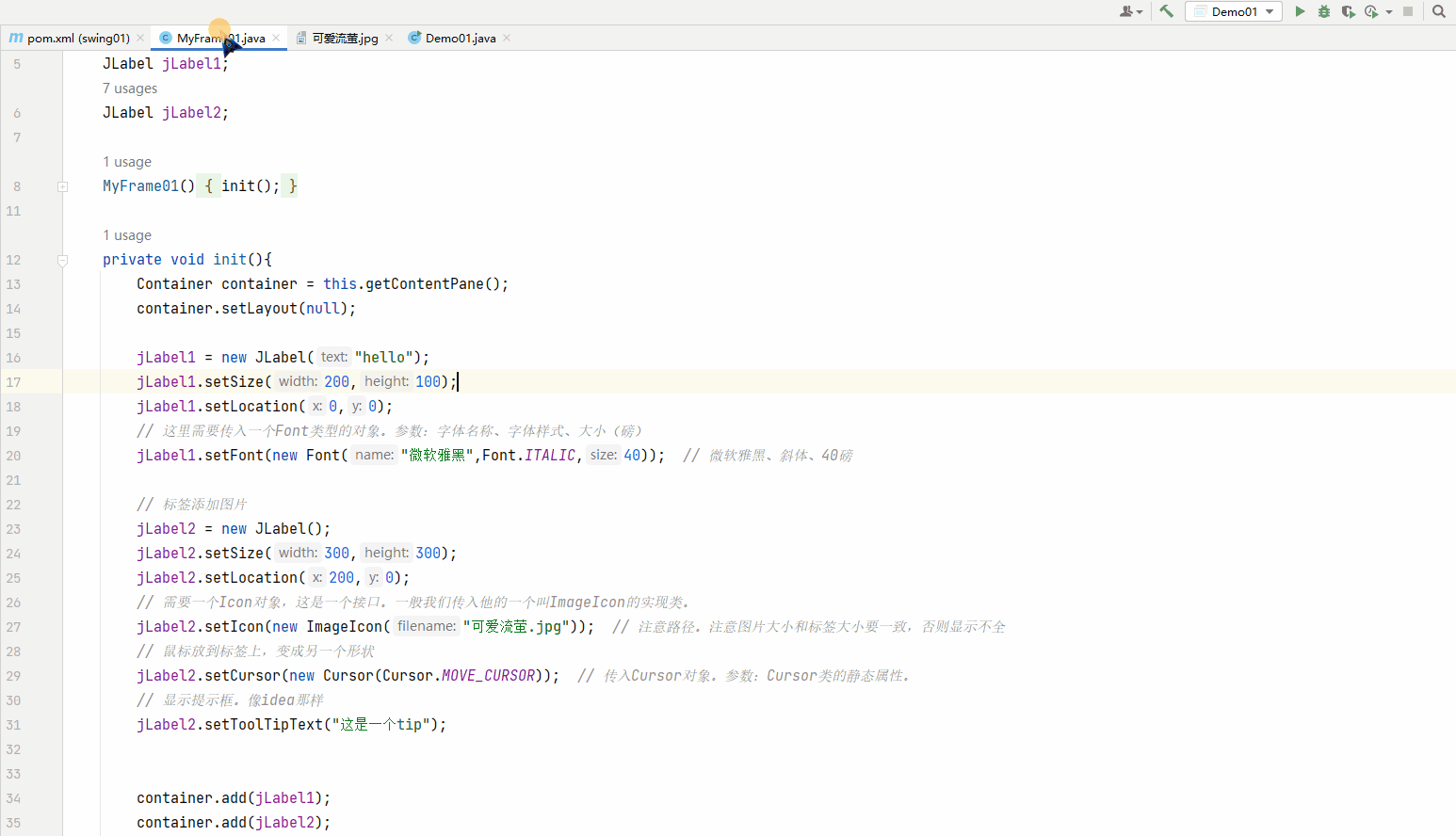The height and width of the screenshot is (836, 1456).
Task: Start debugging with the bug icon
Action: tap(1324, 11)
